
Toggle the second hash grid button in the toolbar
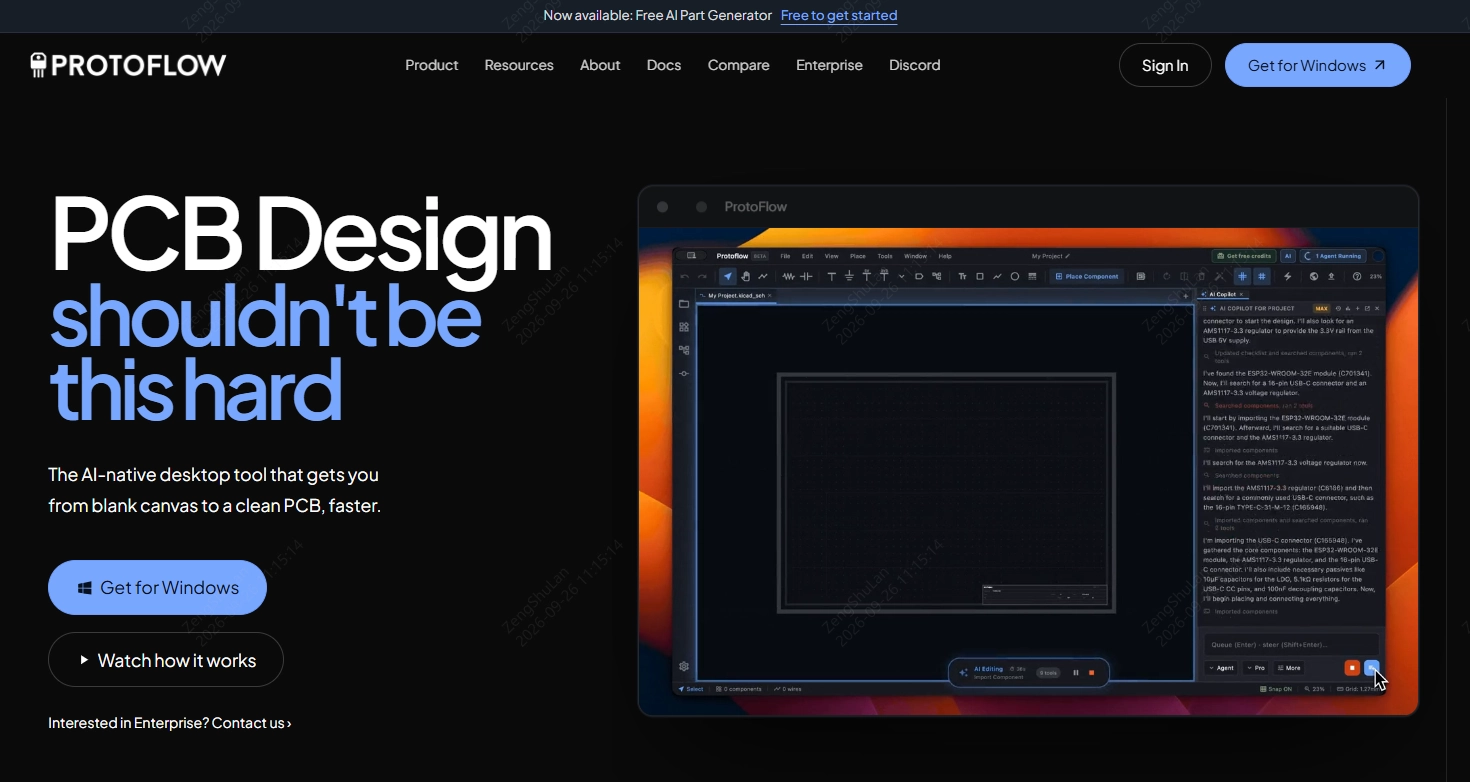pos(1262,276)
